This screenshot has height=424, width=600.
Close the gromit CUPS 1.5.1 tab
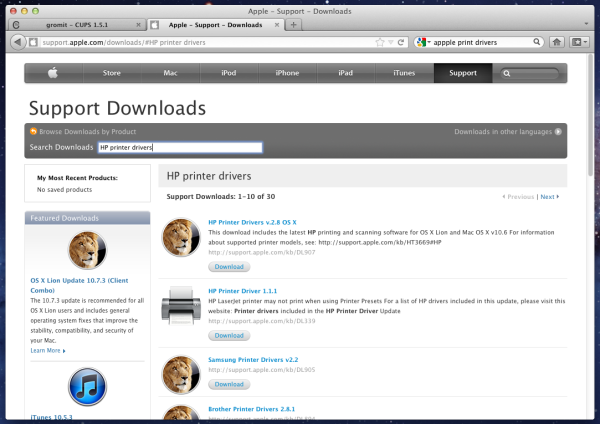tap(138, 25)
